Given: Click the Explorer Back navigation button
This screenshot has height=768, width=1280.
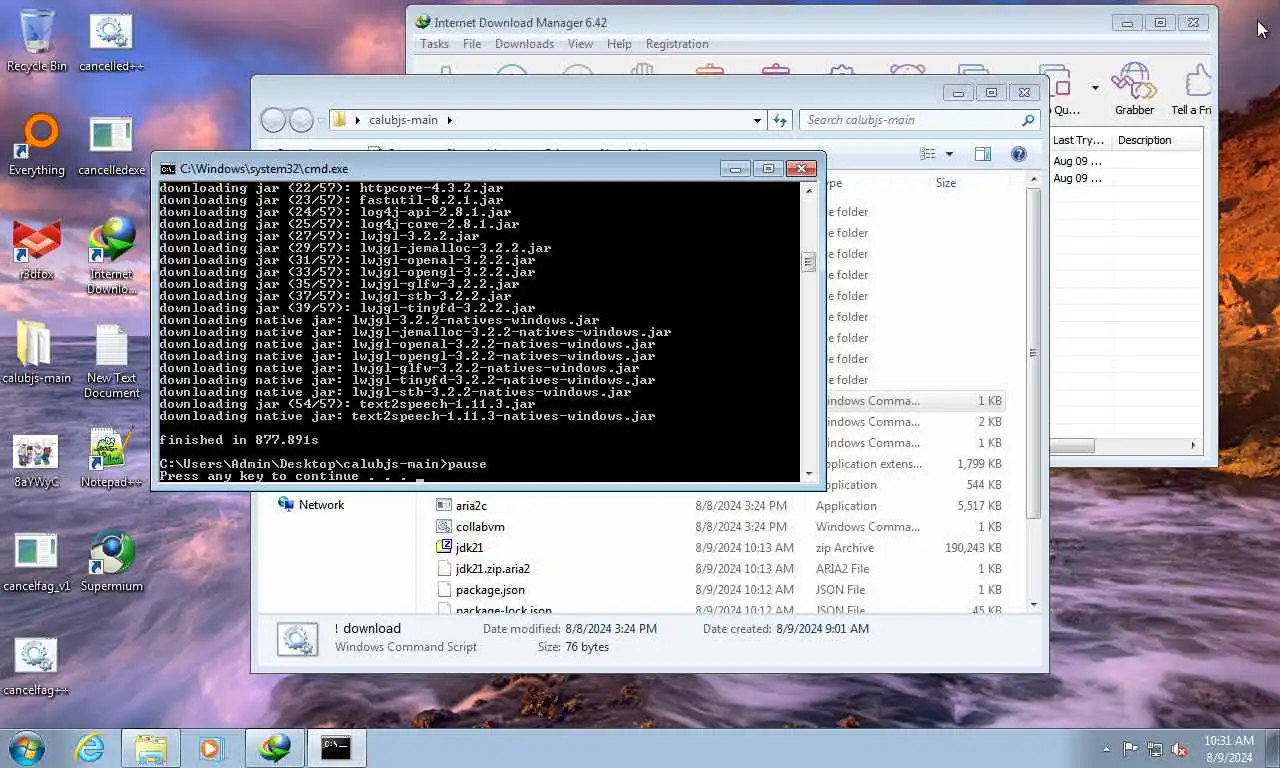Looking at the screenshot, I should click(273, 120).
